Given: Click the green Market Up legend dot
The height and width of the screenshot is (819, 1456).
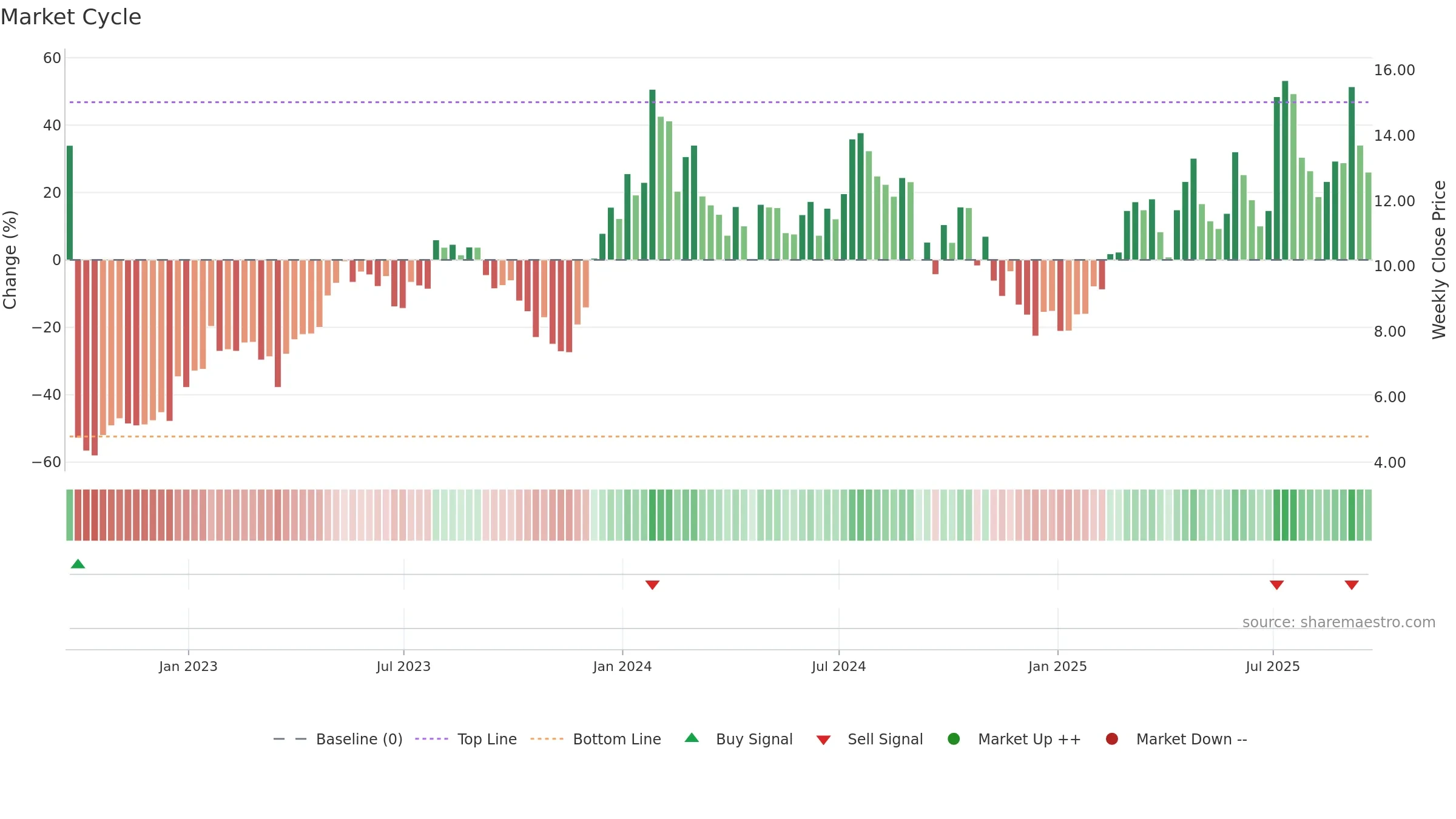Looking at the screenshot, I should point(954,739).
